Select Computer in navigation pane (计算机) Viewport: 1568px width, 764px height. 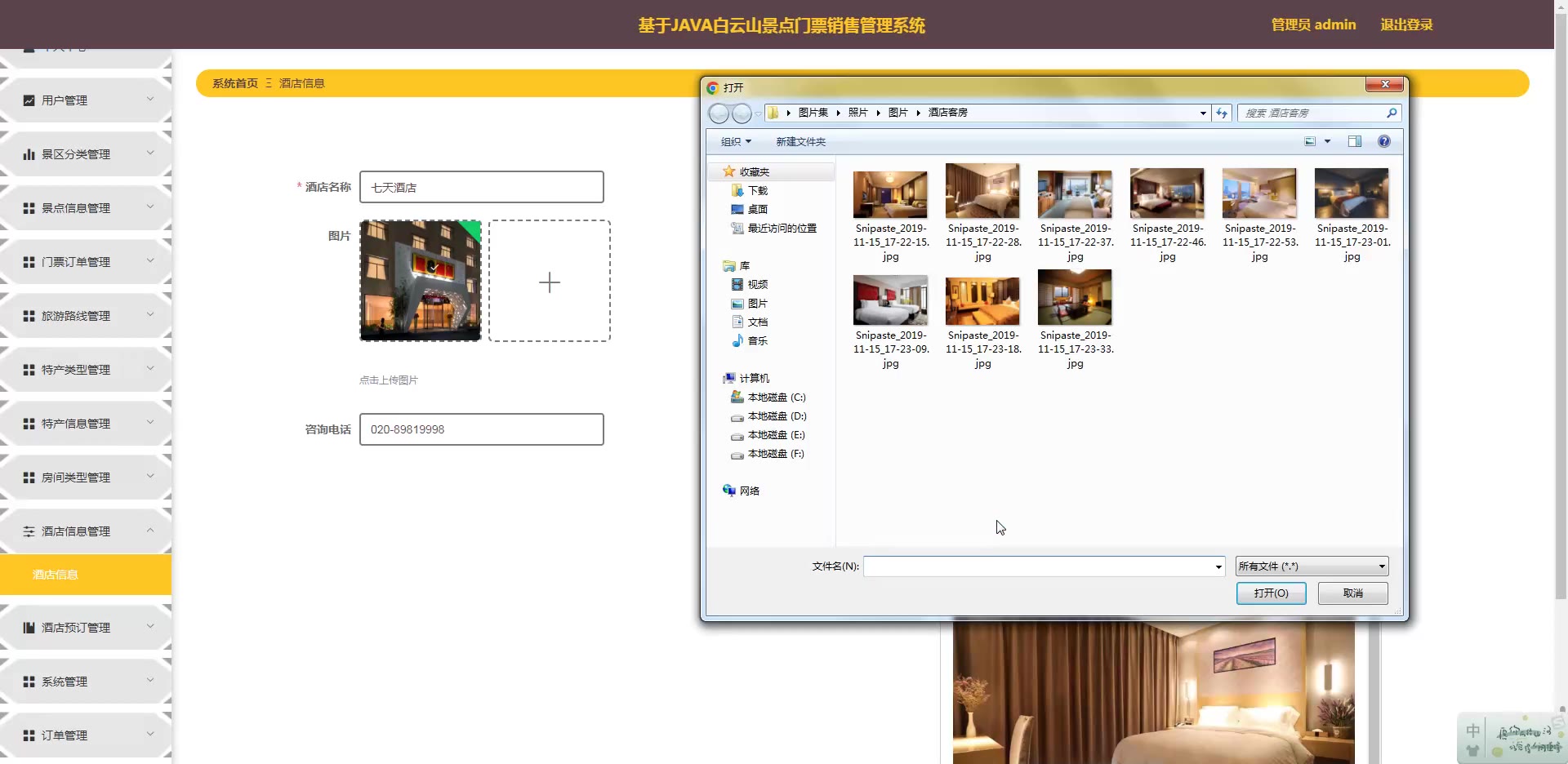click(x=746, y=379)
